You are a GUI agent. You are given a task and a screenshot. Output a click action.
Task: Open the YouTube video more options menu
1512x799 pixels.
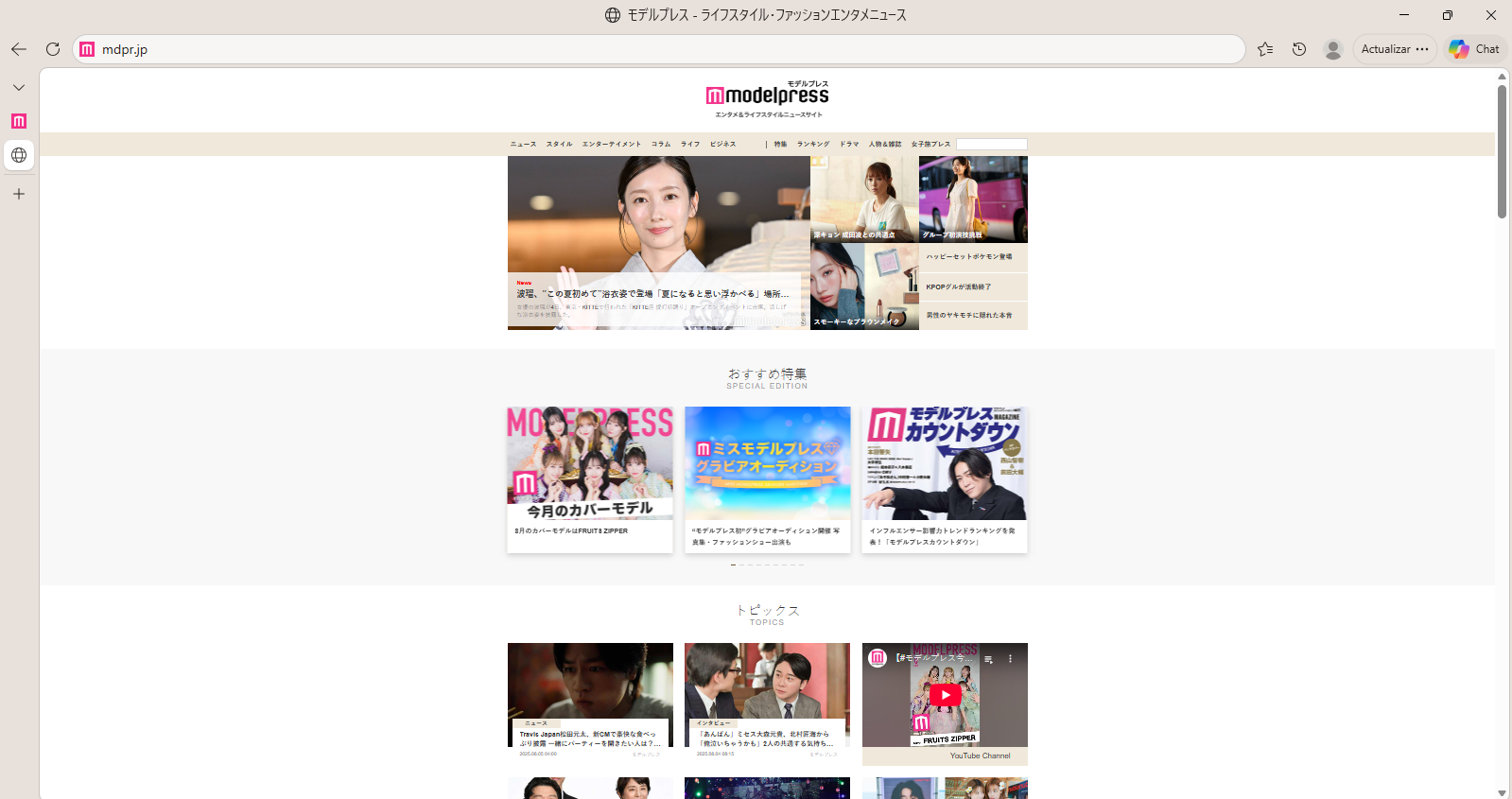click(1010, 659)
